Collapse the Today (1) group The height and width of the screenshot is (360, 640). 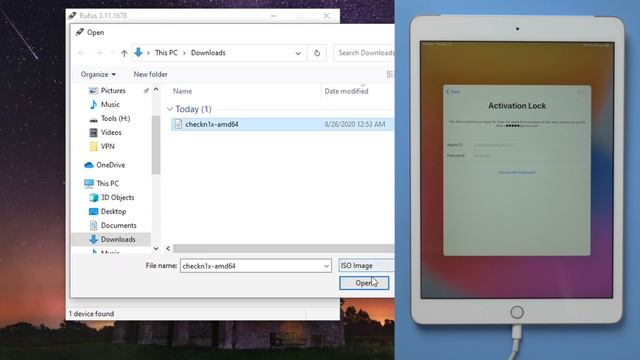click(170, 109)
